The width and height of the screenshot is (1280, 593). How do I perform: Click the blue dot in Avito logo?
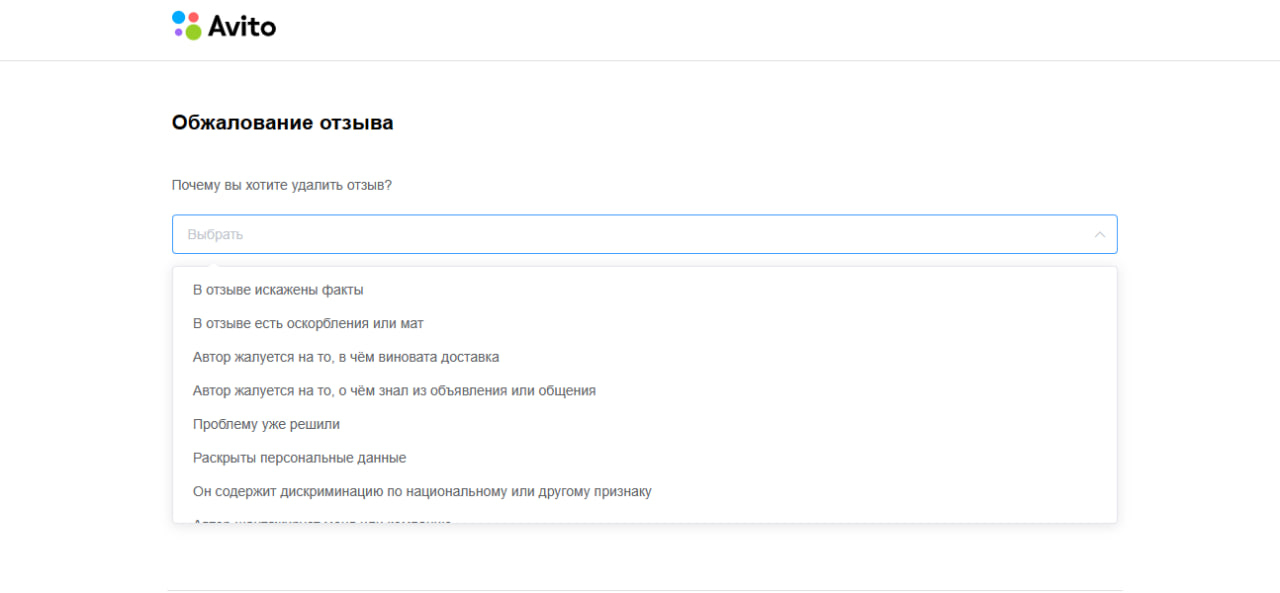tap(179, 17)
